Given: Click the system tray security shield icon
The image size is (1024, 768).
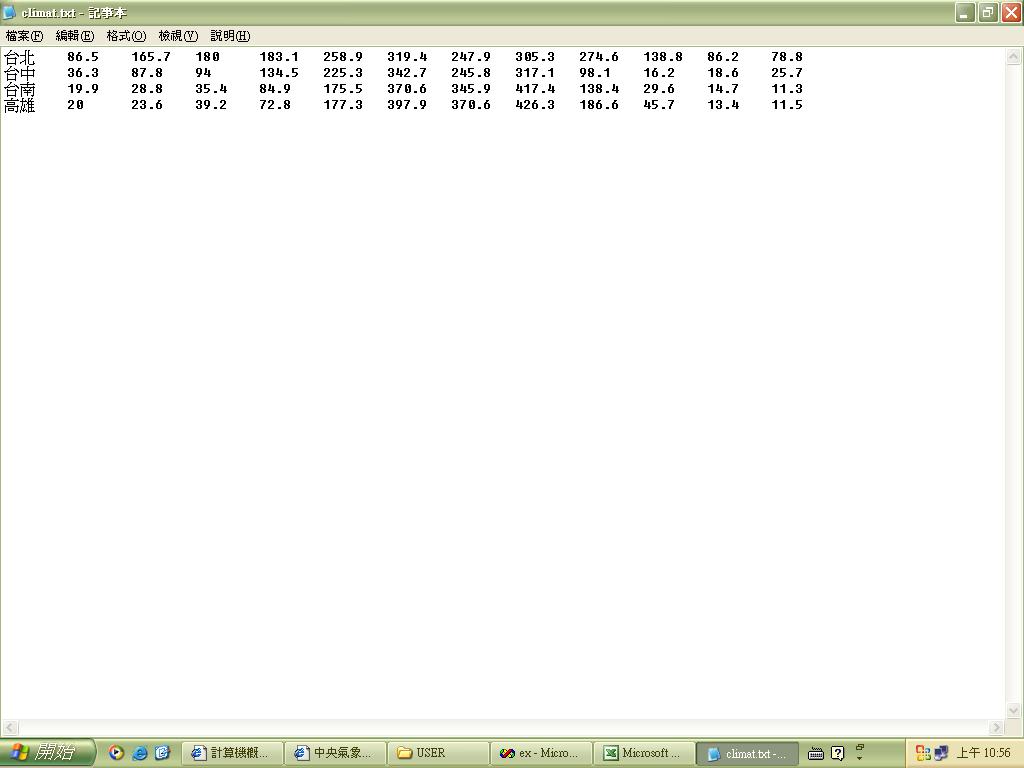Looking at the screenshot, I should pos(923,753).
